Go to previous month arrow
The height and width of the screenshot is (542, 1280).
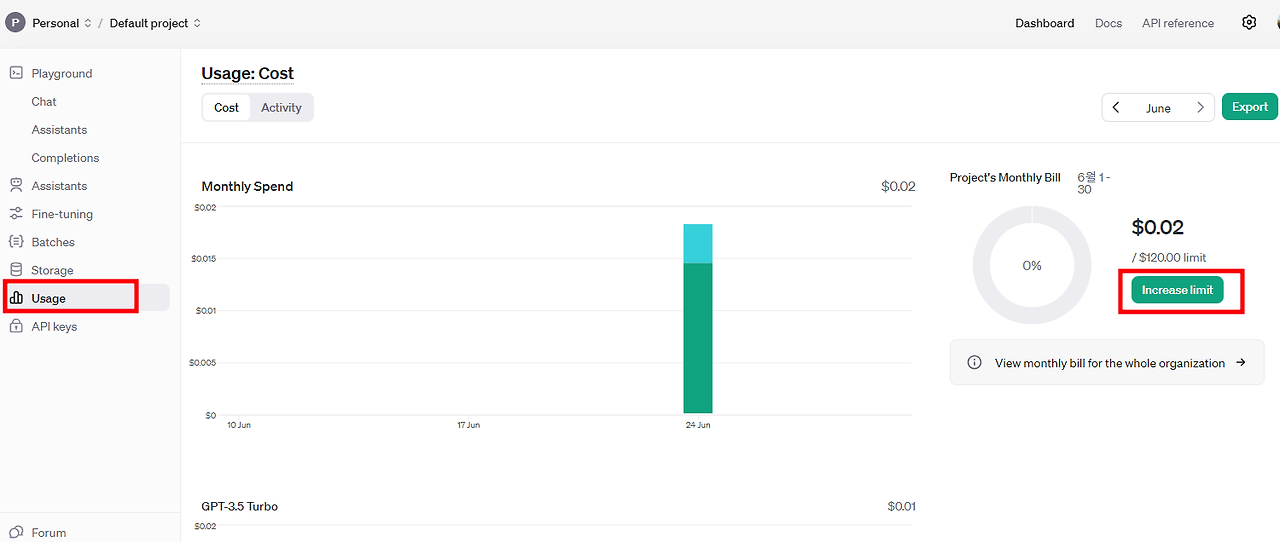1116,107
